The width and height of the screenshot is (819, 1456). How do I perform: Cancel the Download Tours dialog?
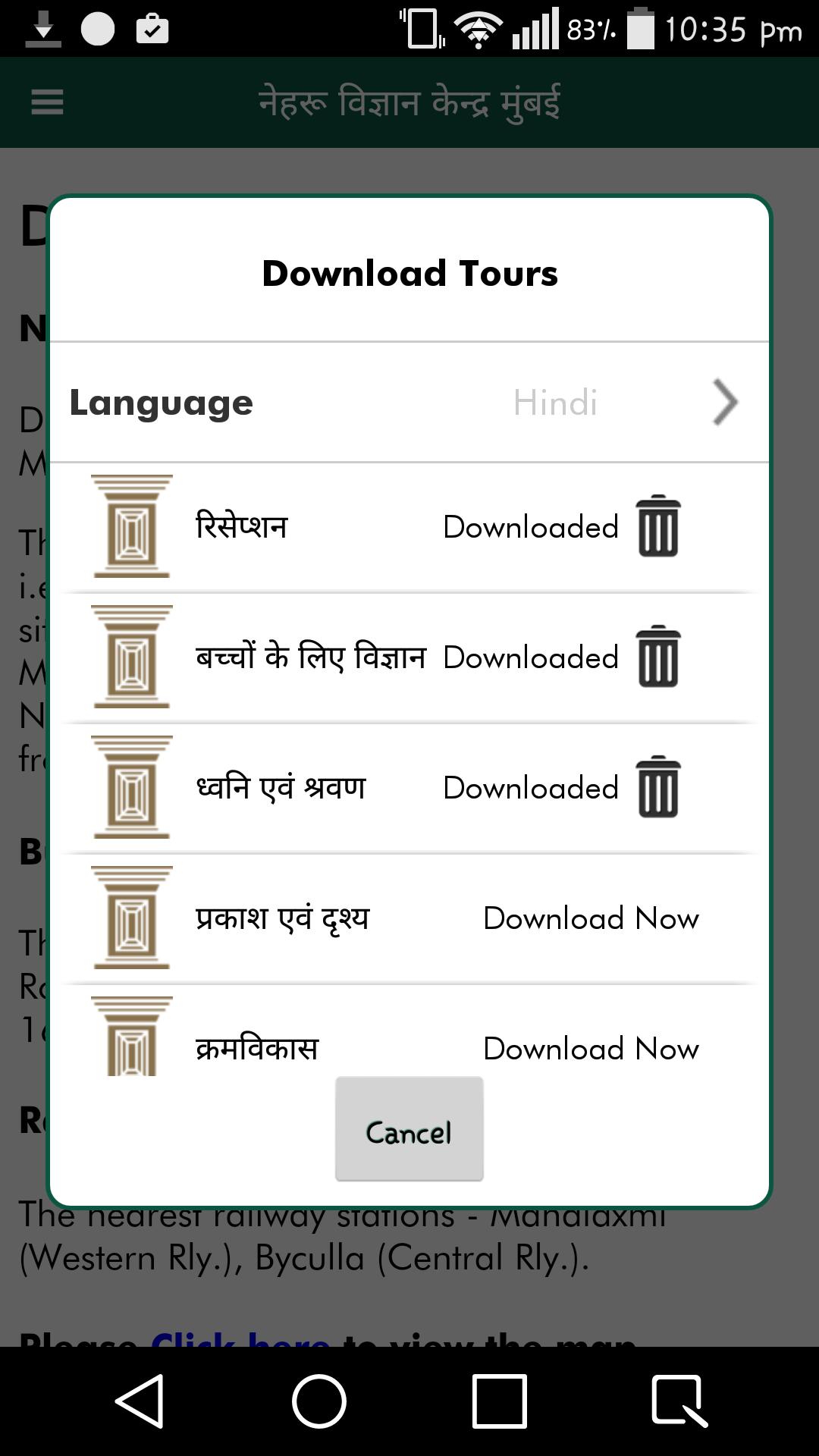[x=409, y=1129]
